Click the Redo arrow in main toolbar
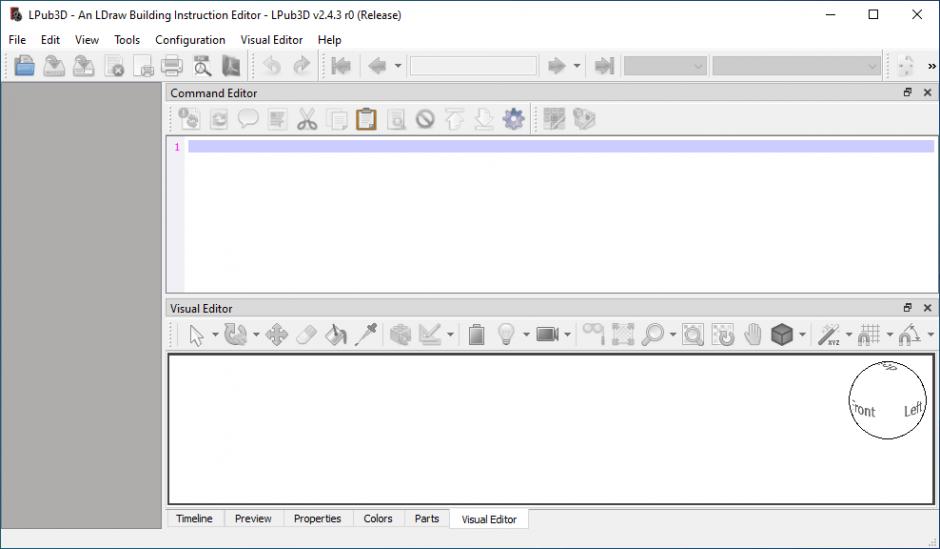This screenshot has height=549, width=940. point(302,65)
